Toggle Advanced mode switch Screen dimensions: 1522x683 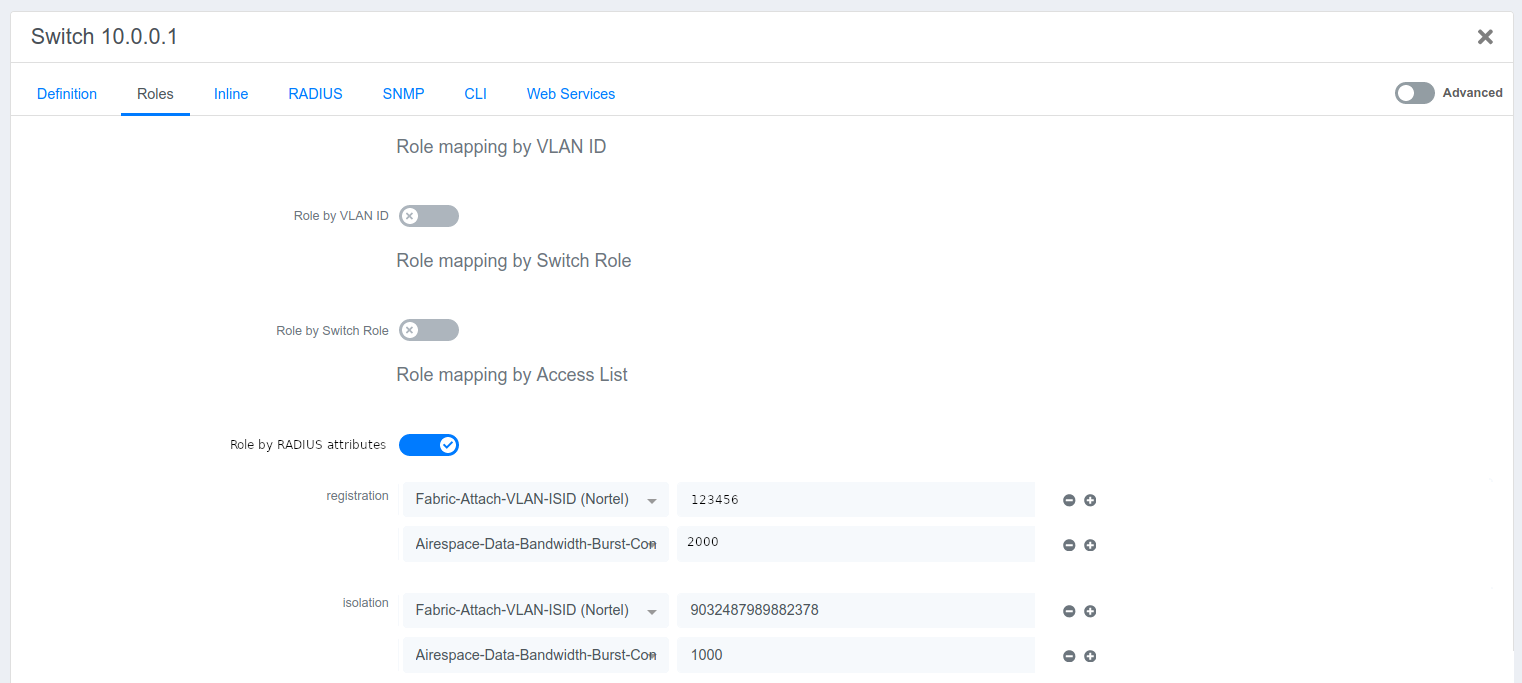pyautogui.click(x=1415, y=93)
